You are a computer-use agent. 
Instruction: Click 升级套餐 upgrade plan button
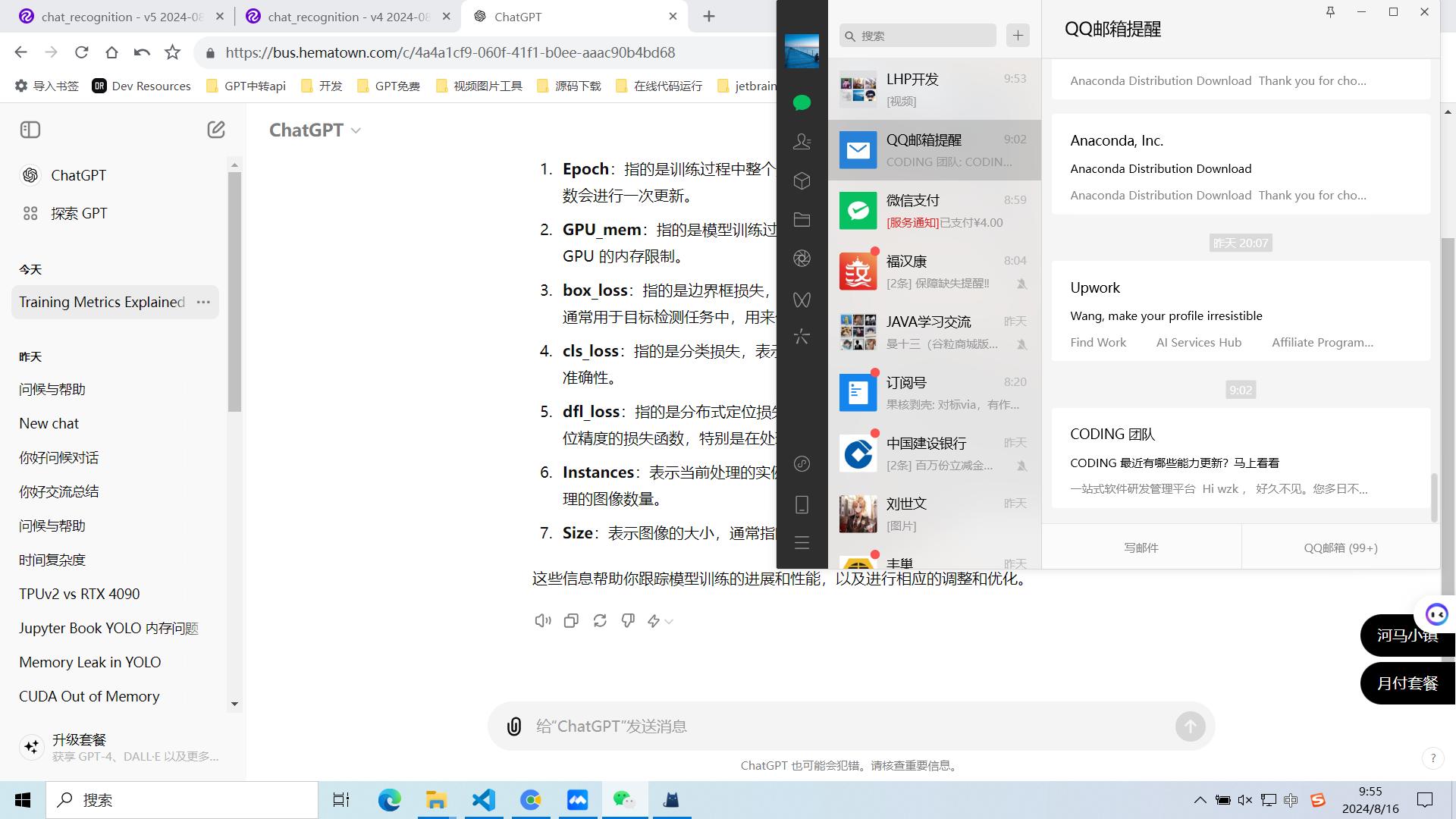pyautogui.click(x=121, y=747)
